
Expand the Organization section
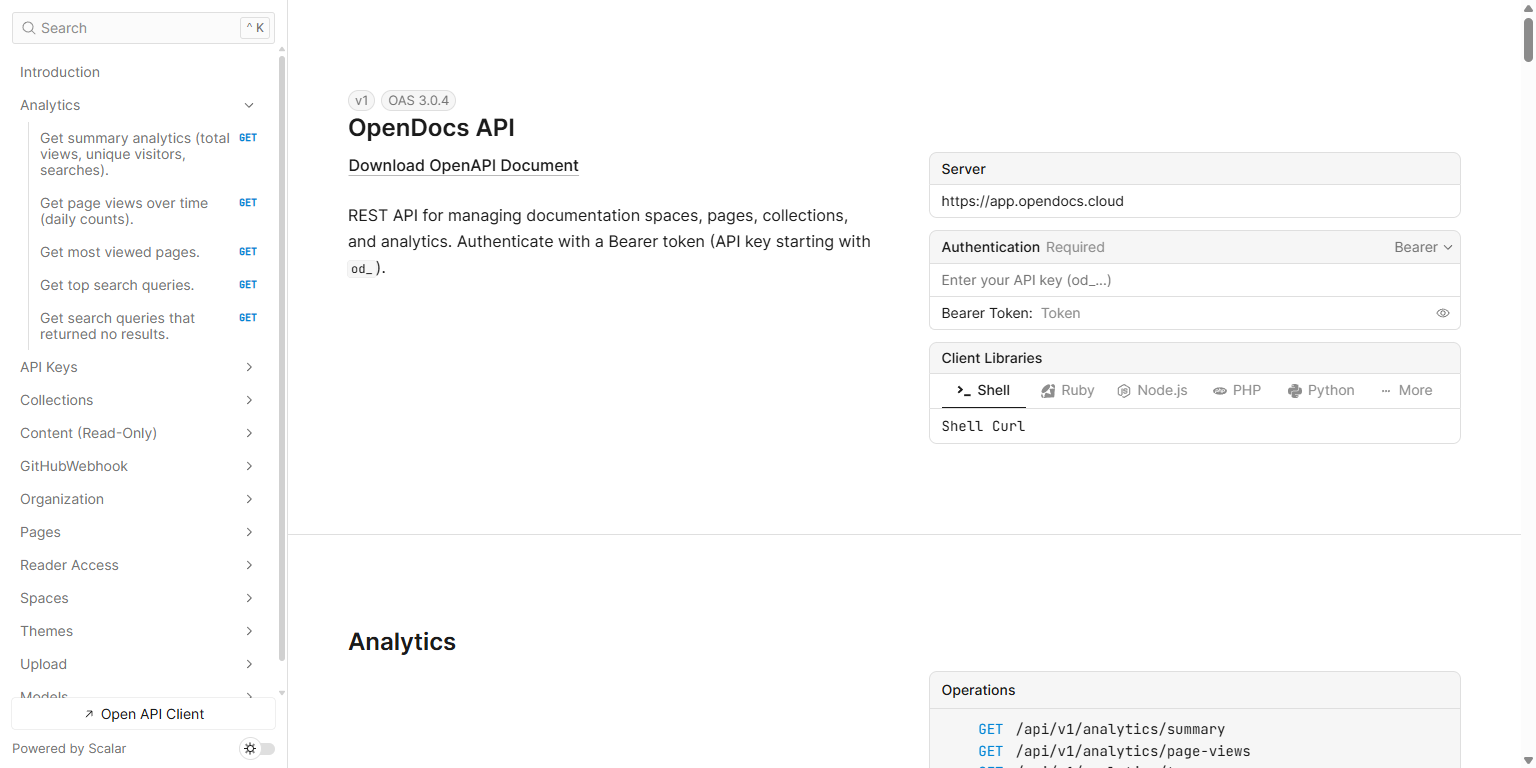[x=249, y=499]
